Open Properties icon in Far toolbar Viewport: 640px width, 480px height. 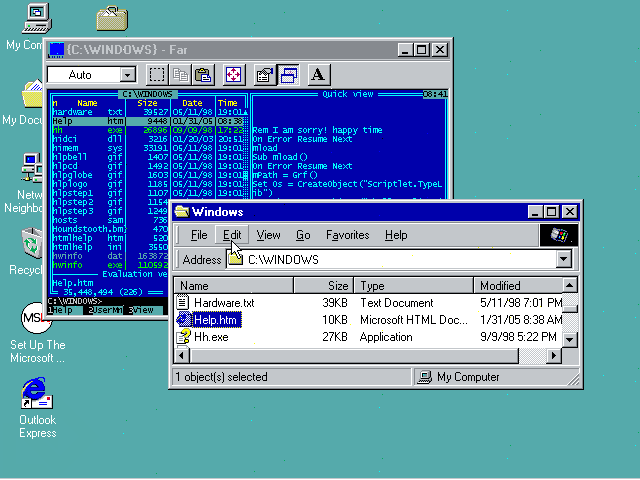pos(264,75)
